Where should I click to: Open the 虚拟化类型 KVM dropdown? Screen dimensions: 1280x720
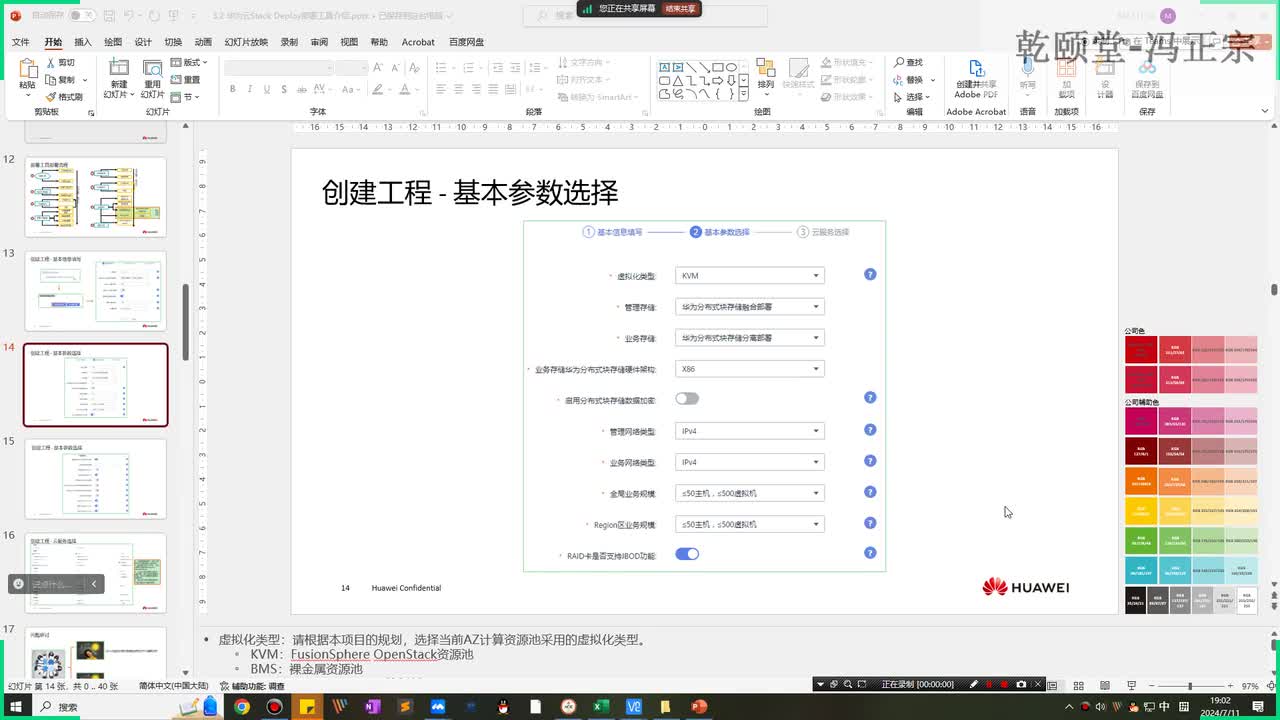[749, 276]
